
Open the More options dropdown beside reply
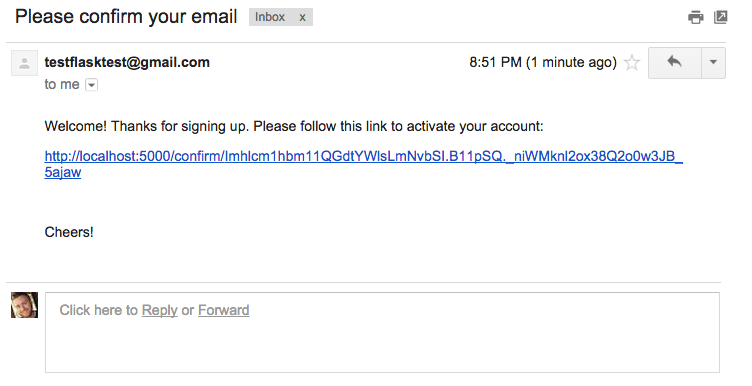[713, 62]
